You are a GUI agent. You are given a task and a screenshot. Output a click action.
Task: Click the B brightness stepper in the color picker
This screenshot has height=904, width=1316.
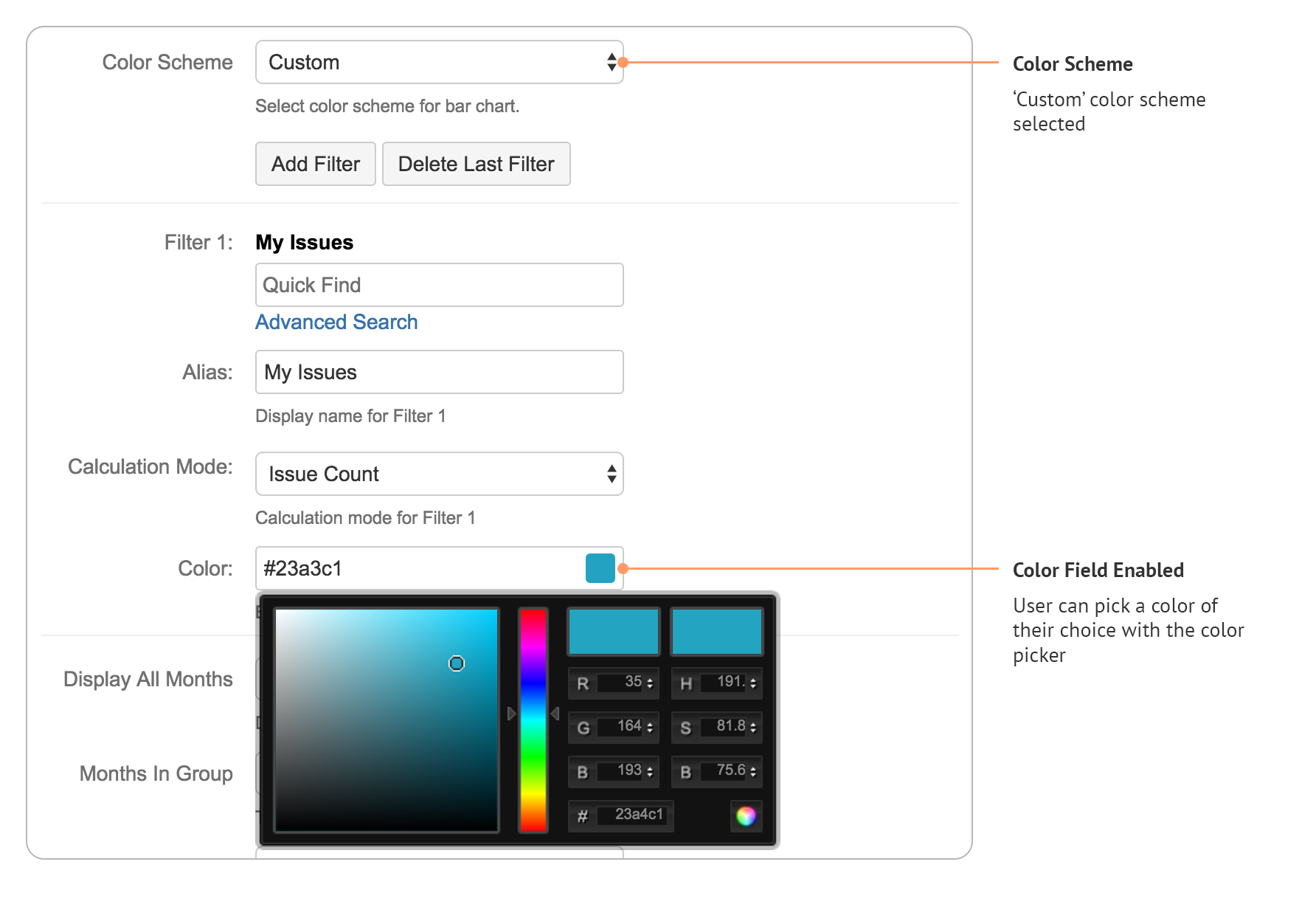tap(753, 771)
